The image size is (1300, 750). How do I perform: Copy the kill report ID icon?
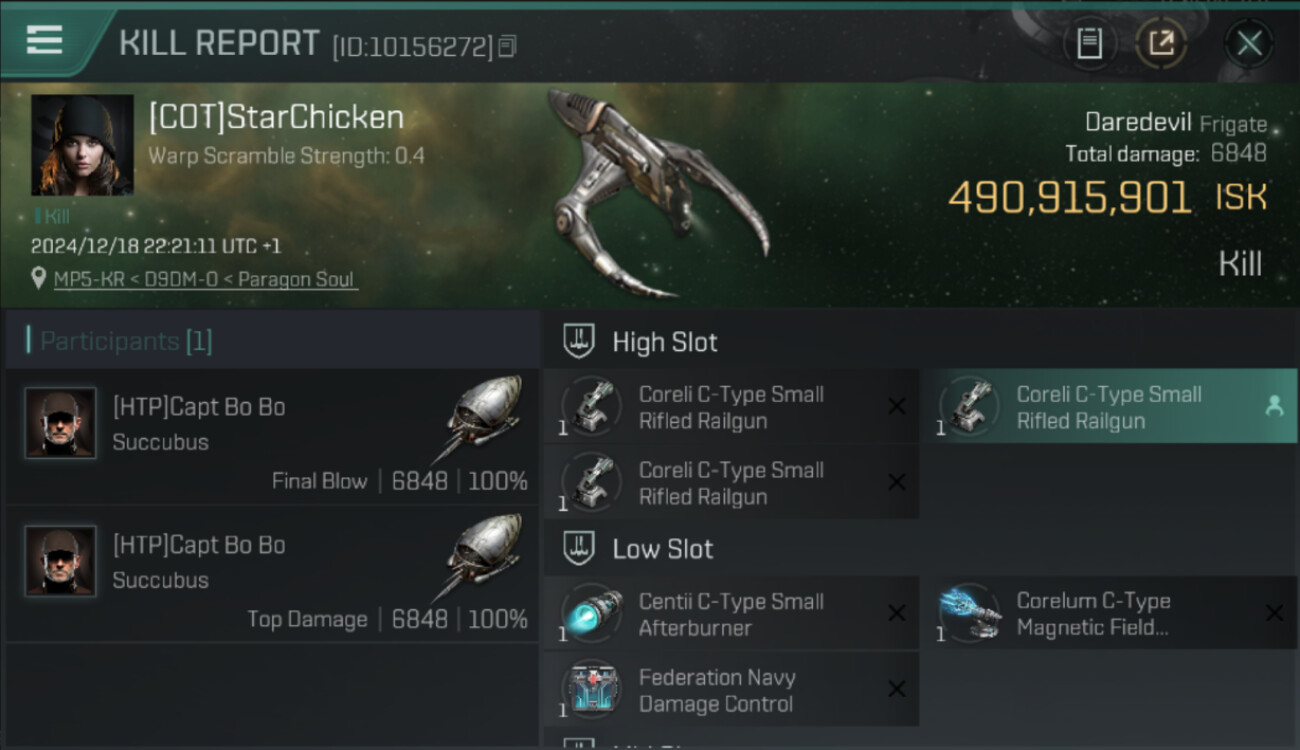tap(508, 46)
